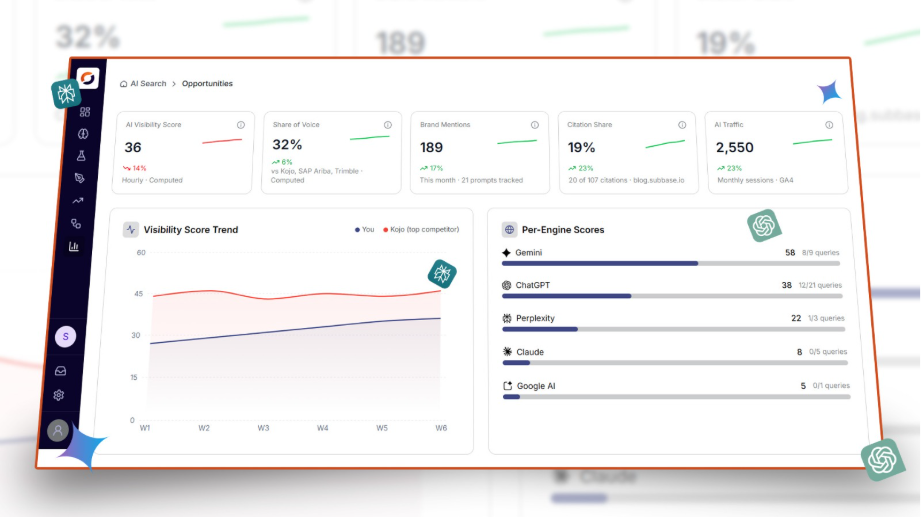Click the ChatGPT score progress bar

point(673,296)
